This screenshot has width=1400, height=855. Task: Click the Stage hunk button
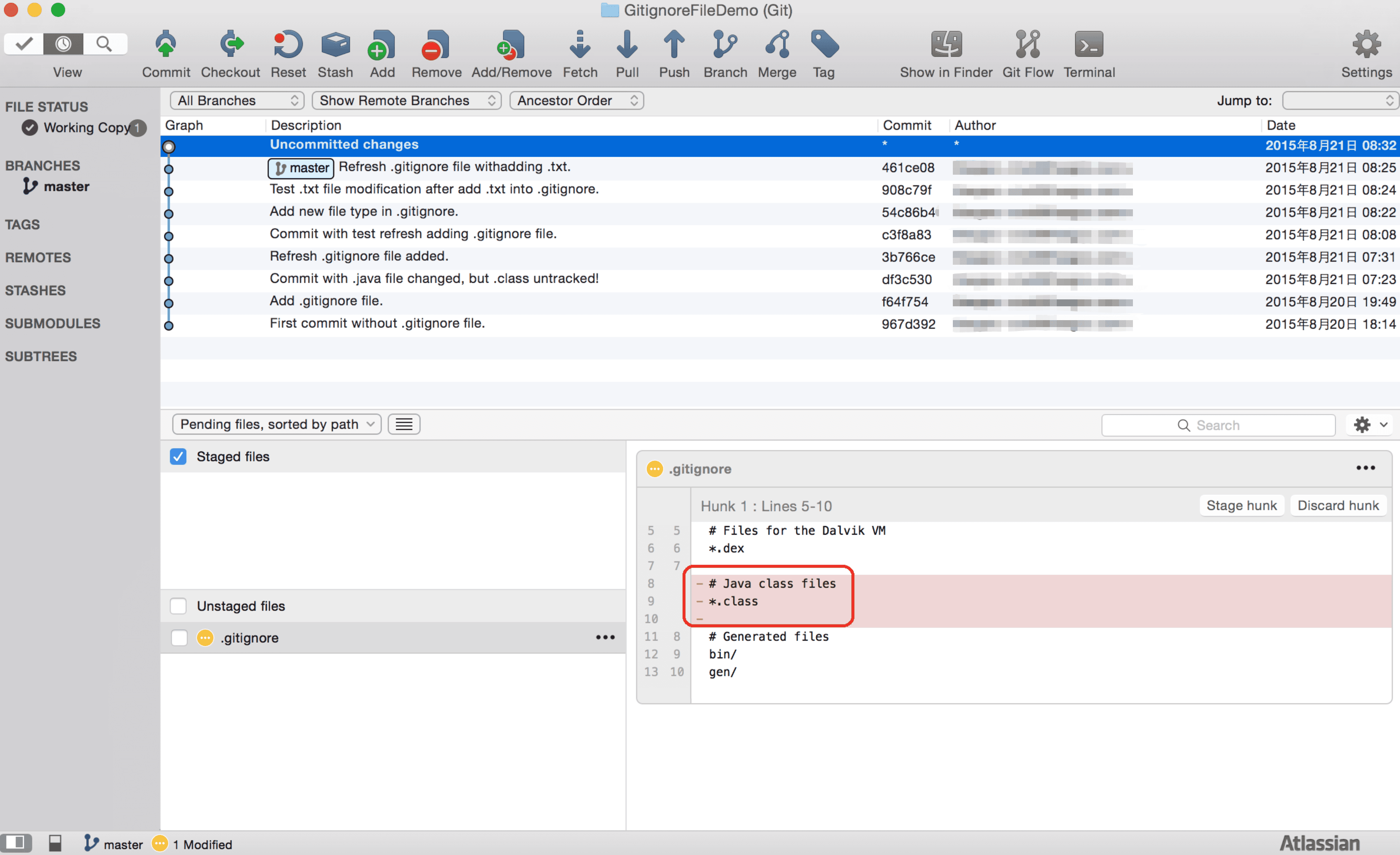[1241, 505]
